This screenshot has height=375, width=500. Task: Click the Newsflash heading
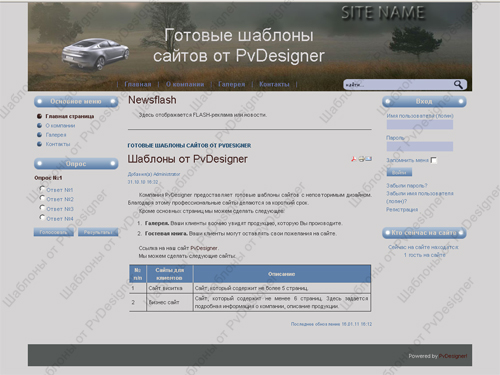click(152, 100)
